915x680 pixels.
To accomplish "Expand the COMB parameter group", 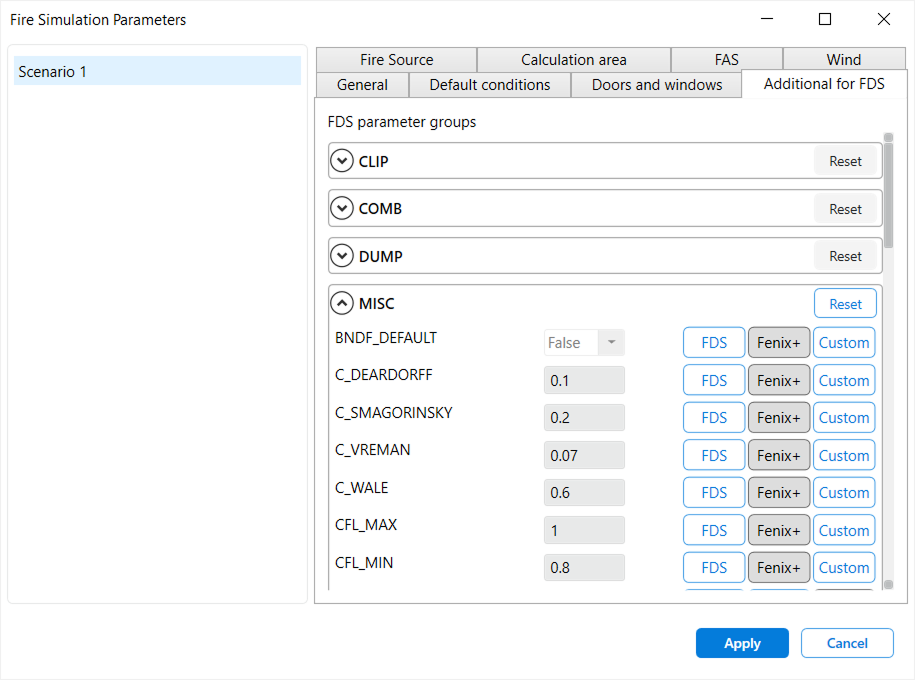I will 343,208.
